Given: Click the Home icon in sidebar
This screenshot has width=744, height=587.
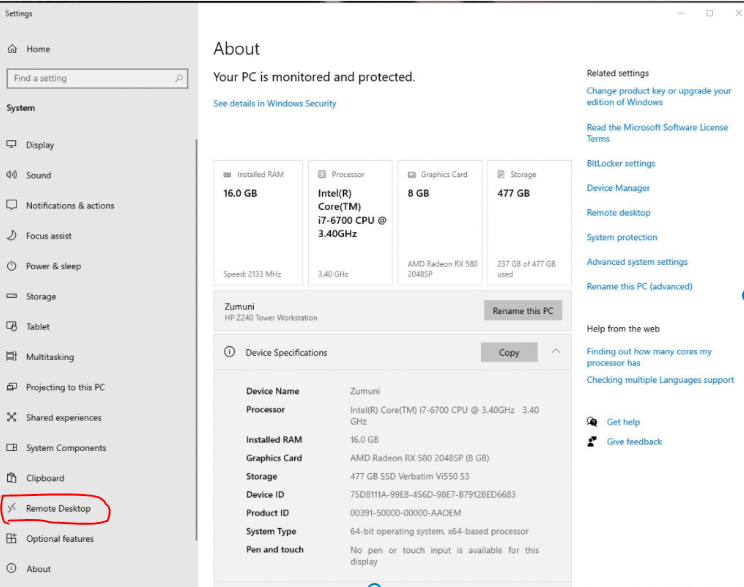Looking at the screenshot, I should (12, 49).
